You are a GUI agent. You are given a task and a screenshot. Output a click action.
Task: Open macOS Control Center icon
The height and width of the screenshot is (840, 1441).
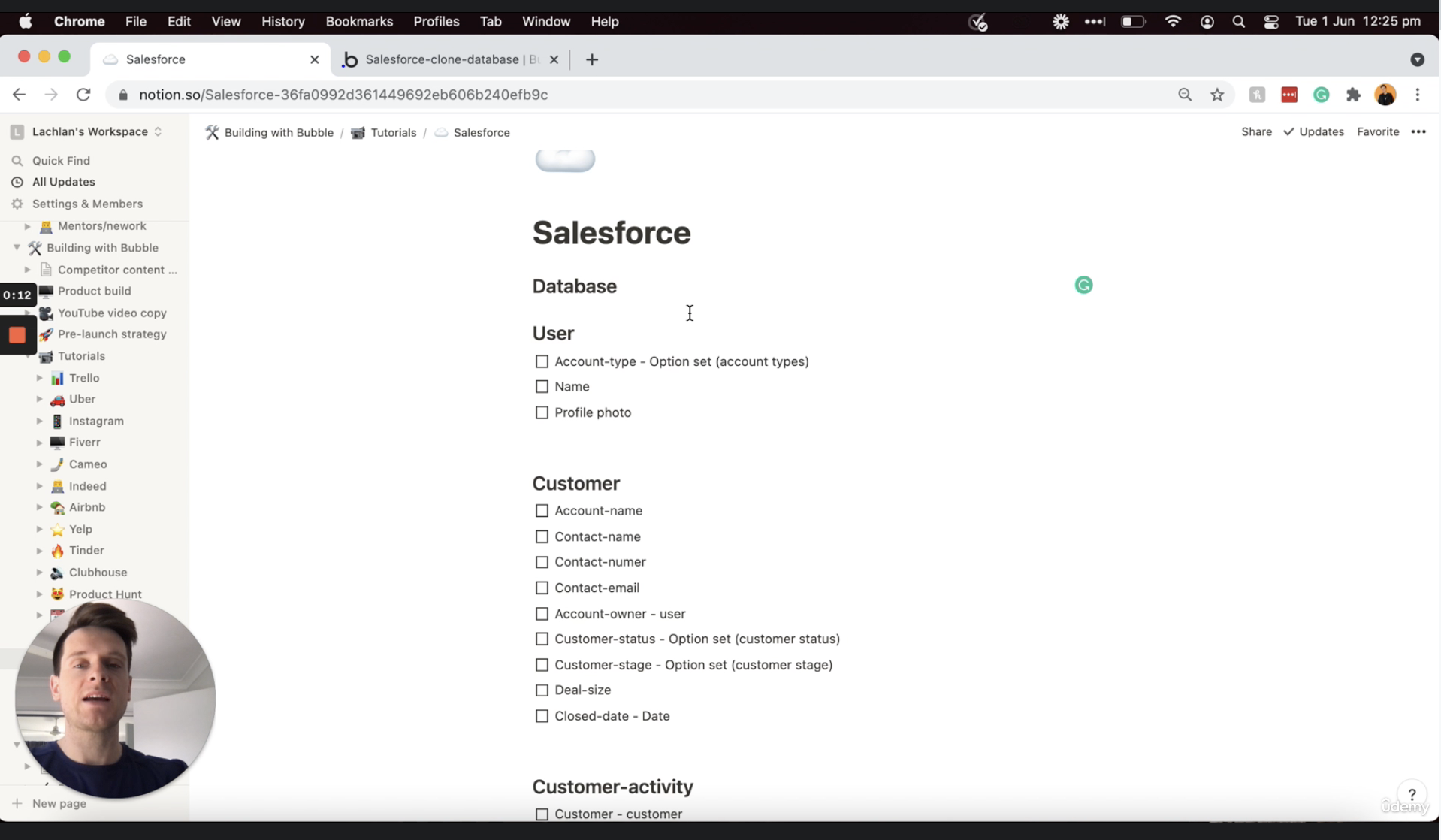(1271, 22)
